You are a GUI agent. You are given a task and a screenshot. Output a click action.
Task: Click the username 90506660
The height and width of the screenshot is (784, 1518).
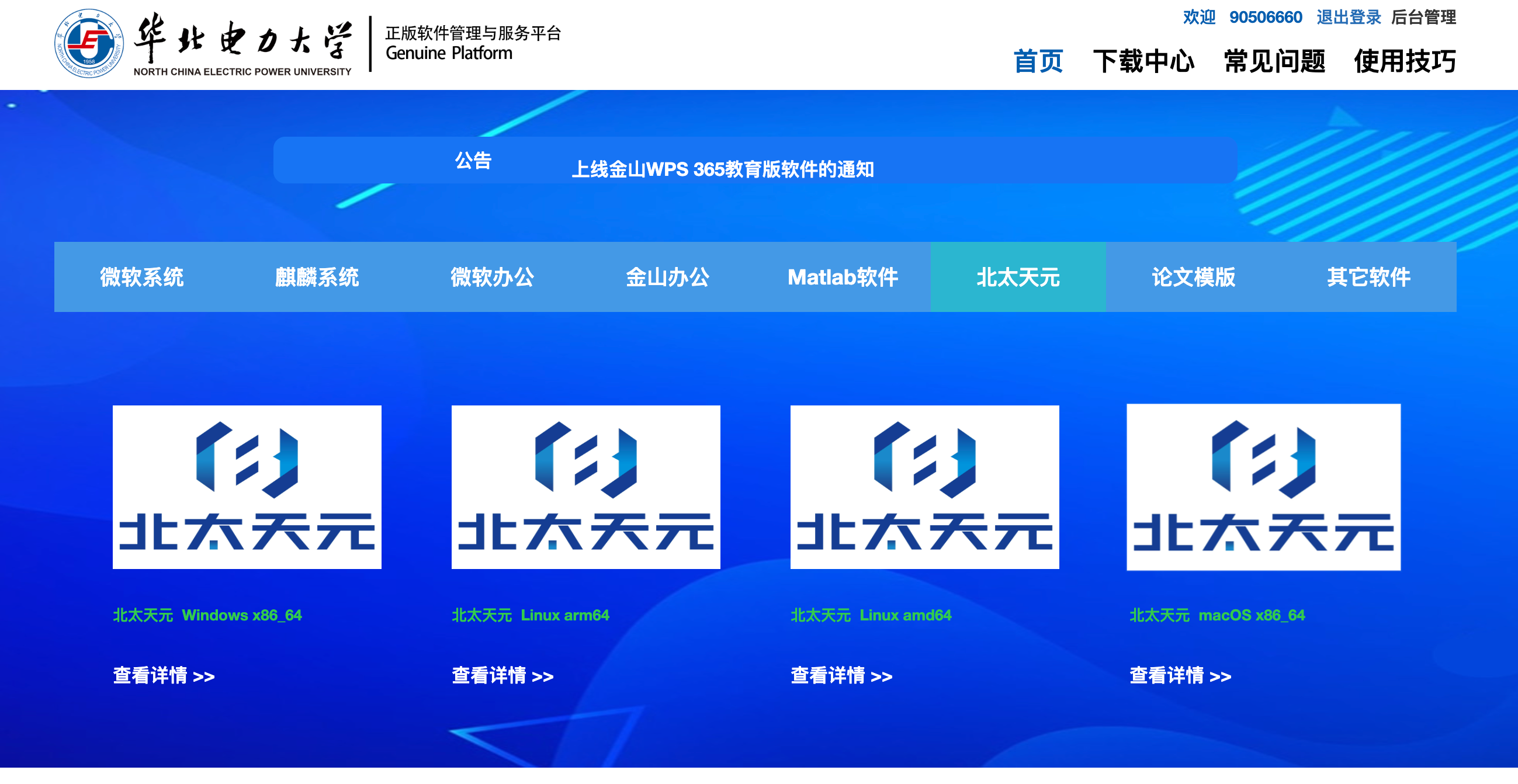(x=1265, y=17)
